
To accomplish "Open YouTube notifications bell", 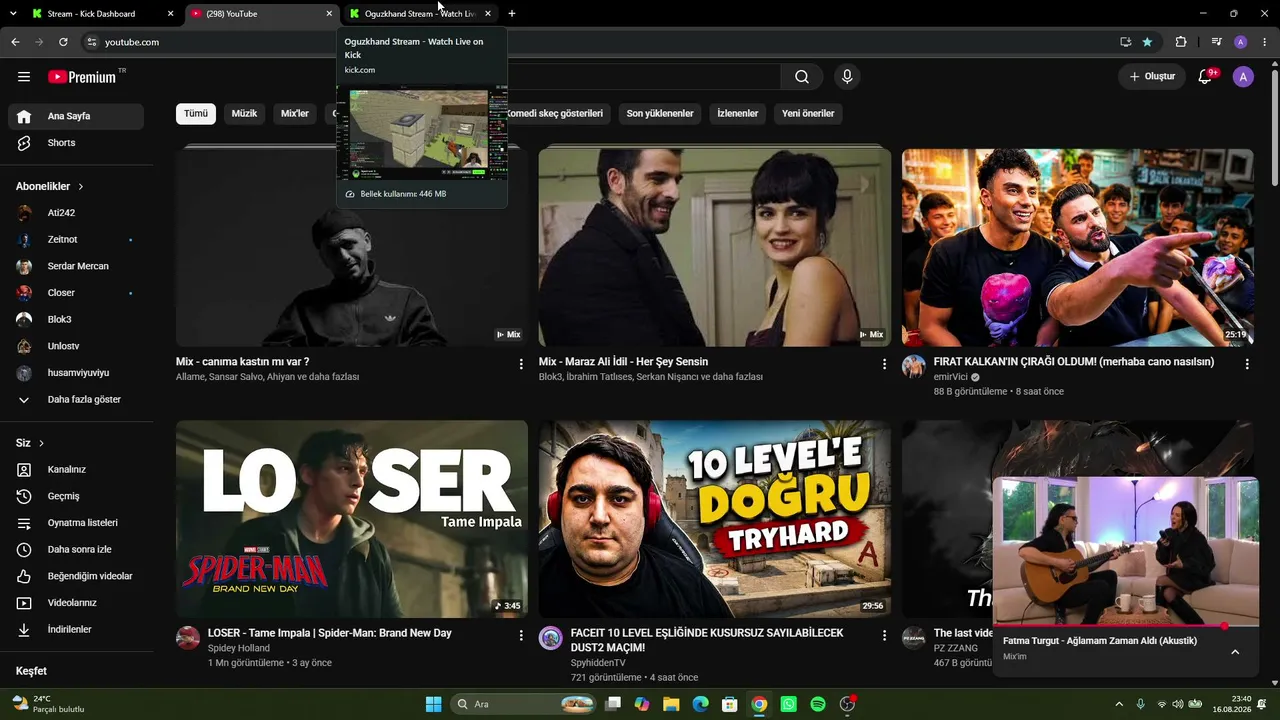I will click(1205, 77).
